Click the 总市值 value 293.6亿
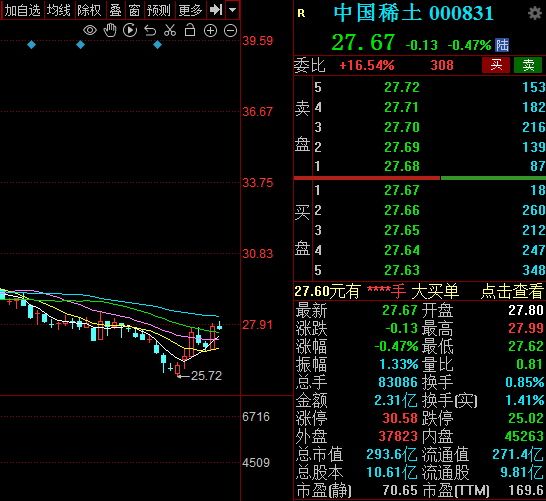 pos(392,454)
